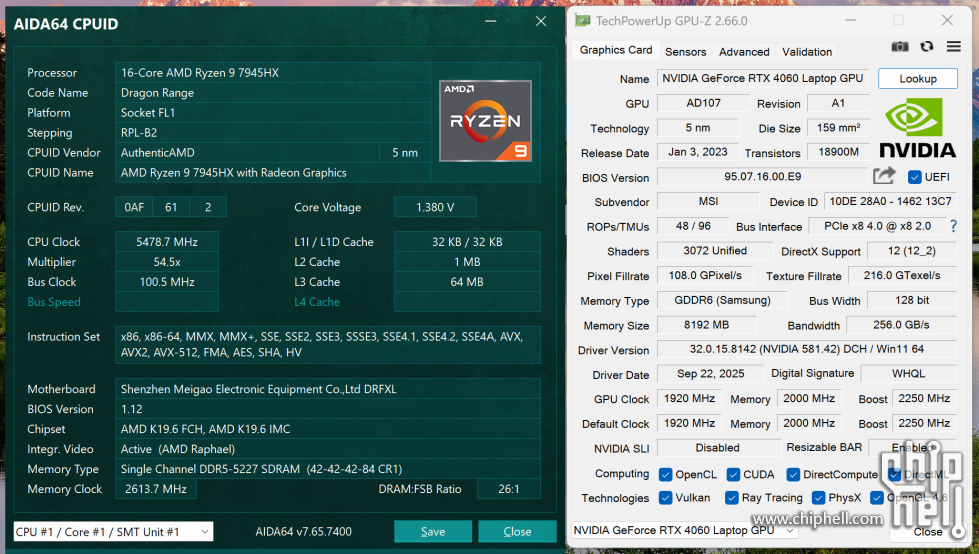Click the AMD Ryzen 9 logo badge
Image resolution: width=979 pixels, height=554 pixels.
485,121
